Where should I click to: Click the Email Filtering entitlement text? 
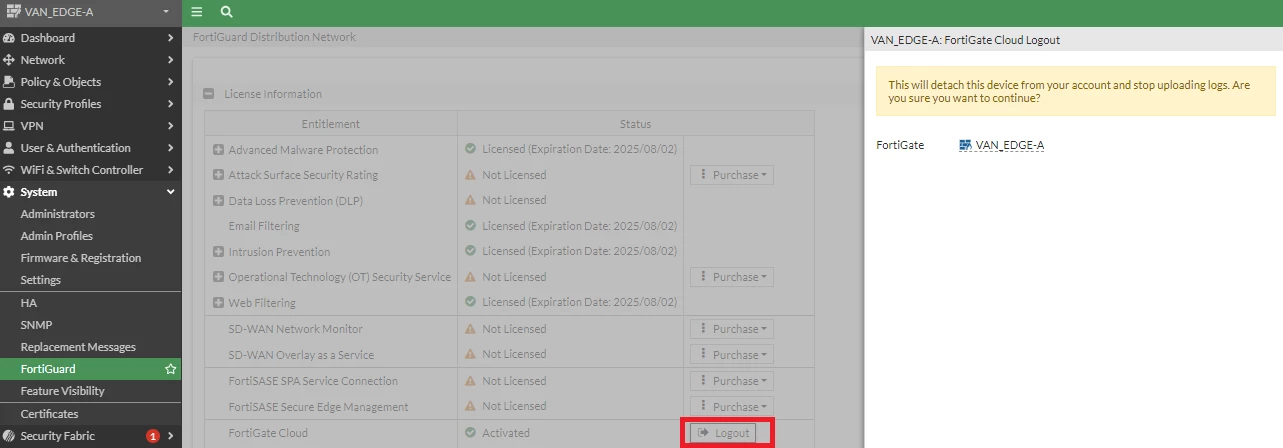point(264,226)
